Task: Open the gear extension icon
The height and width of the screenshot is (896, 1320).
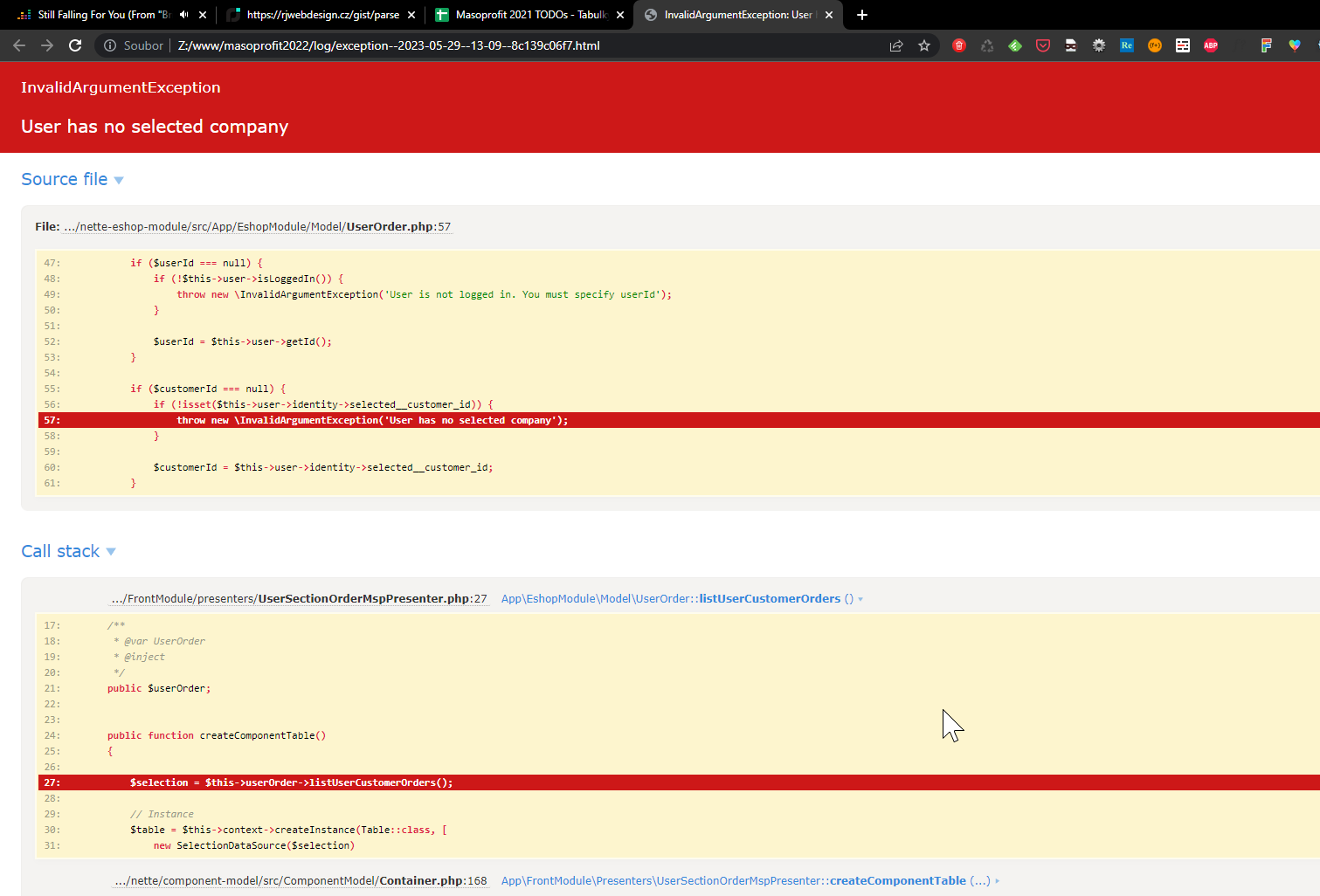Action: (x=1099, y=45)
